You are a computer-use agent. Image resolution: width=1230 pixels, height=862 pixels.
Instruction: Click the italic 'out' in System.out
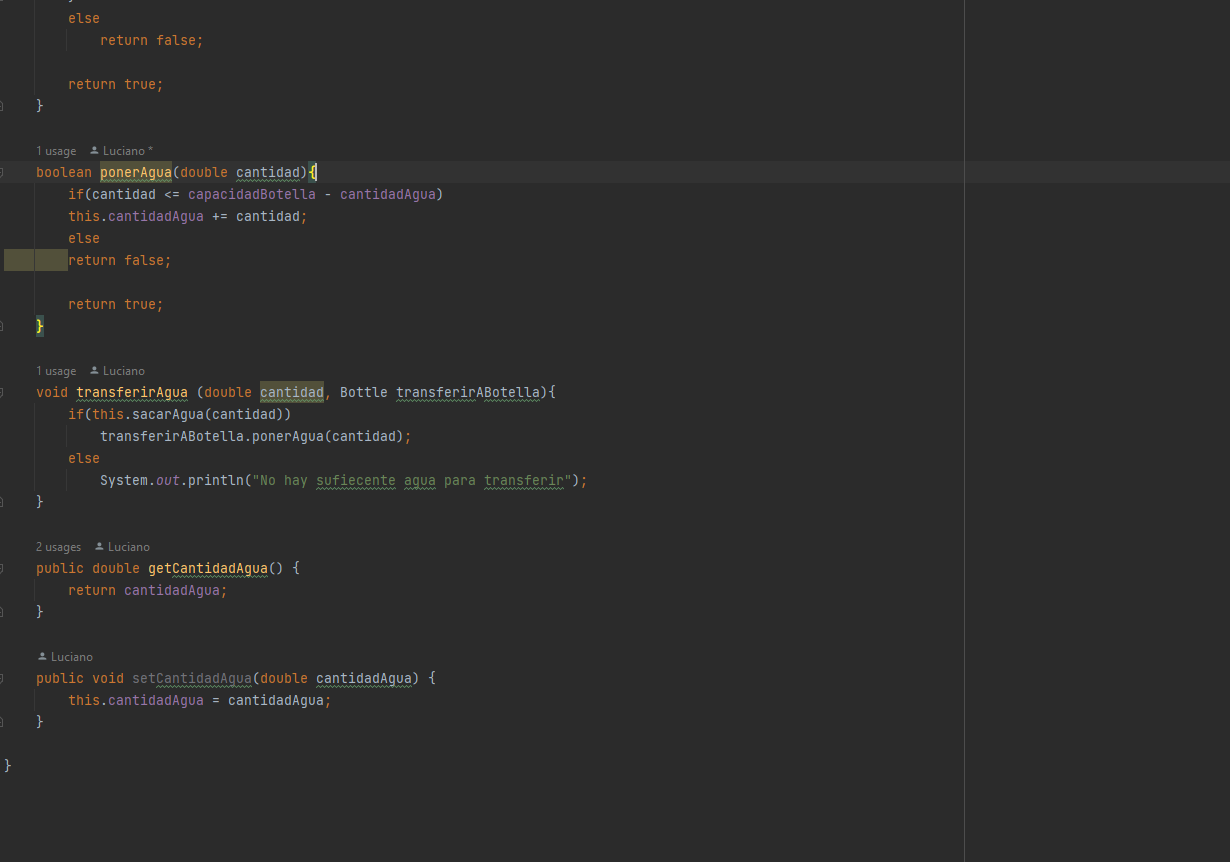[168, 480]
